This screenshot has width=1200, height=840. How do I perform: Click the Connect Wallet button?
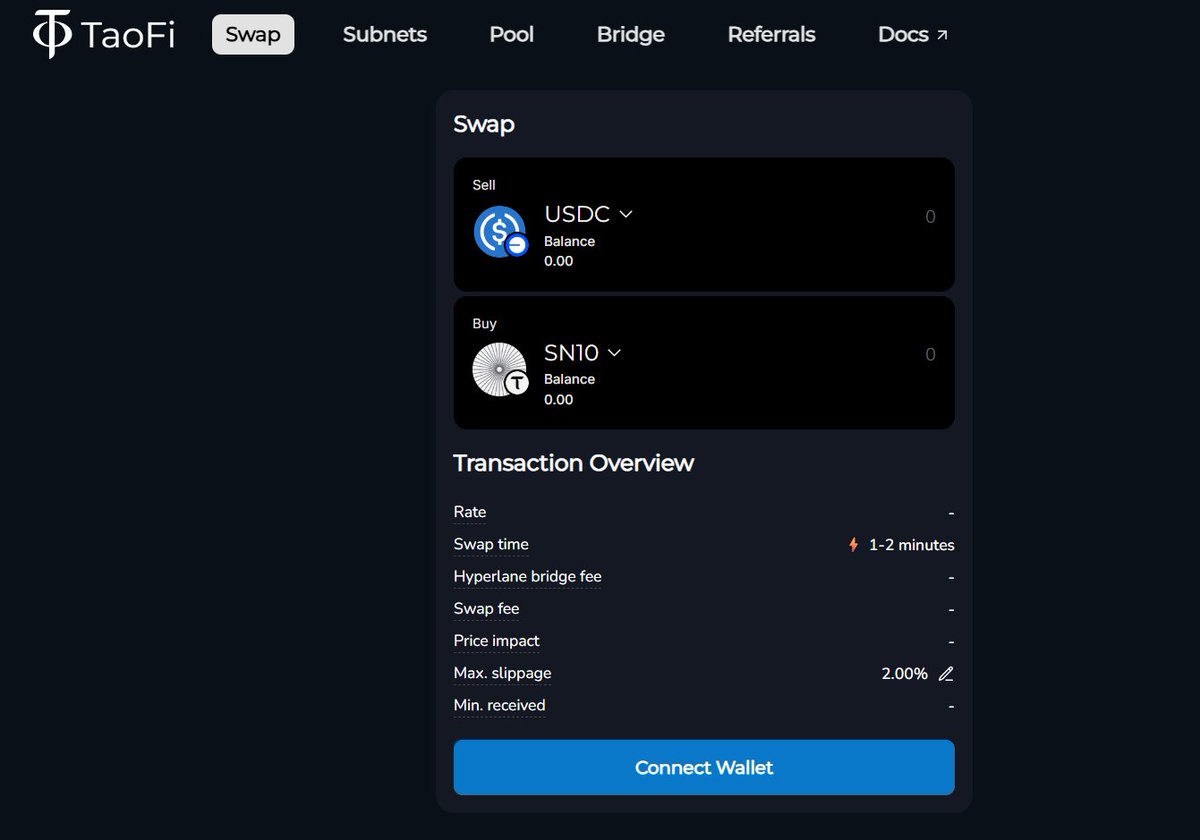coord(704,768)
